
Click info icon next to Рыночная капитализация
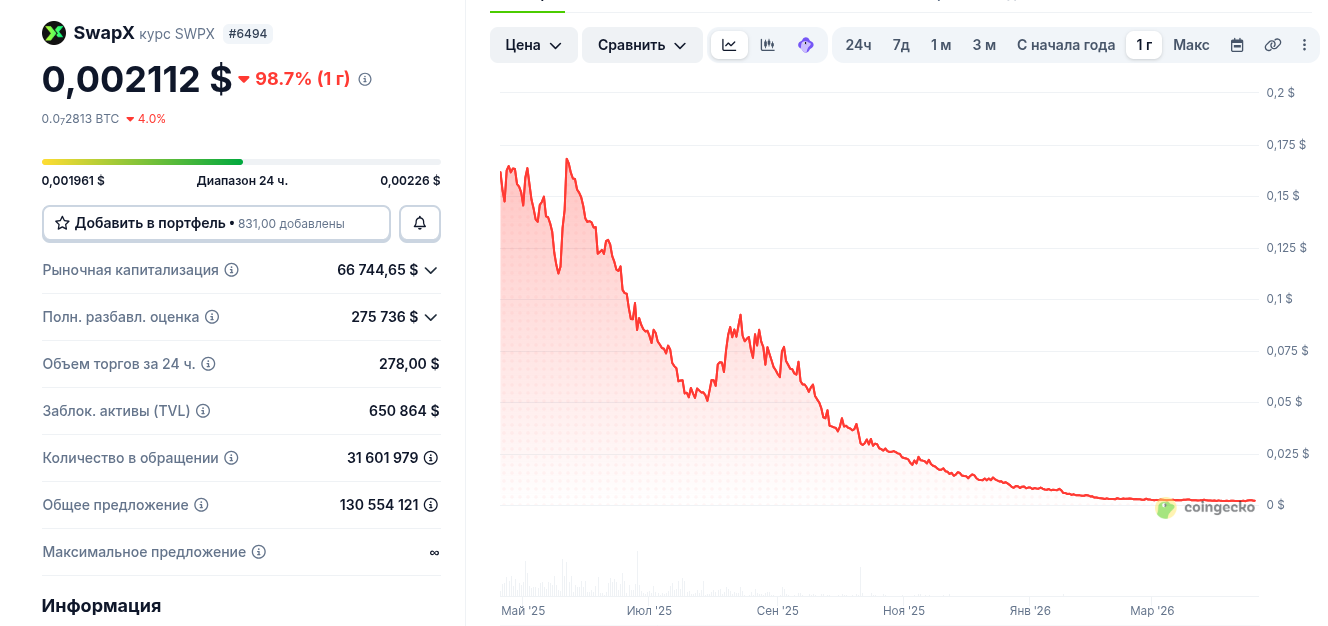pyautogui.click(x=232, y=270)
